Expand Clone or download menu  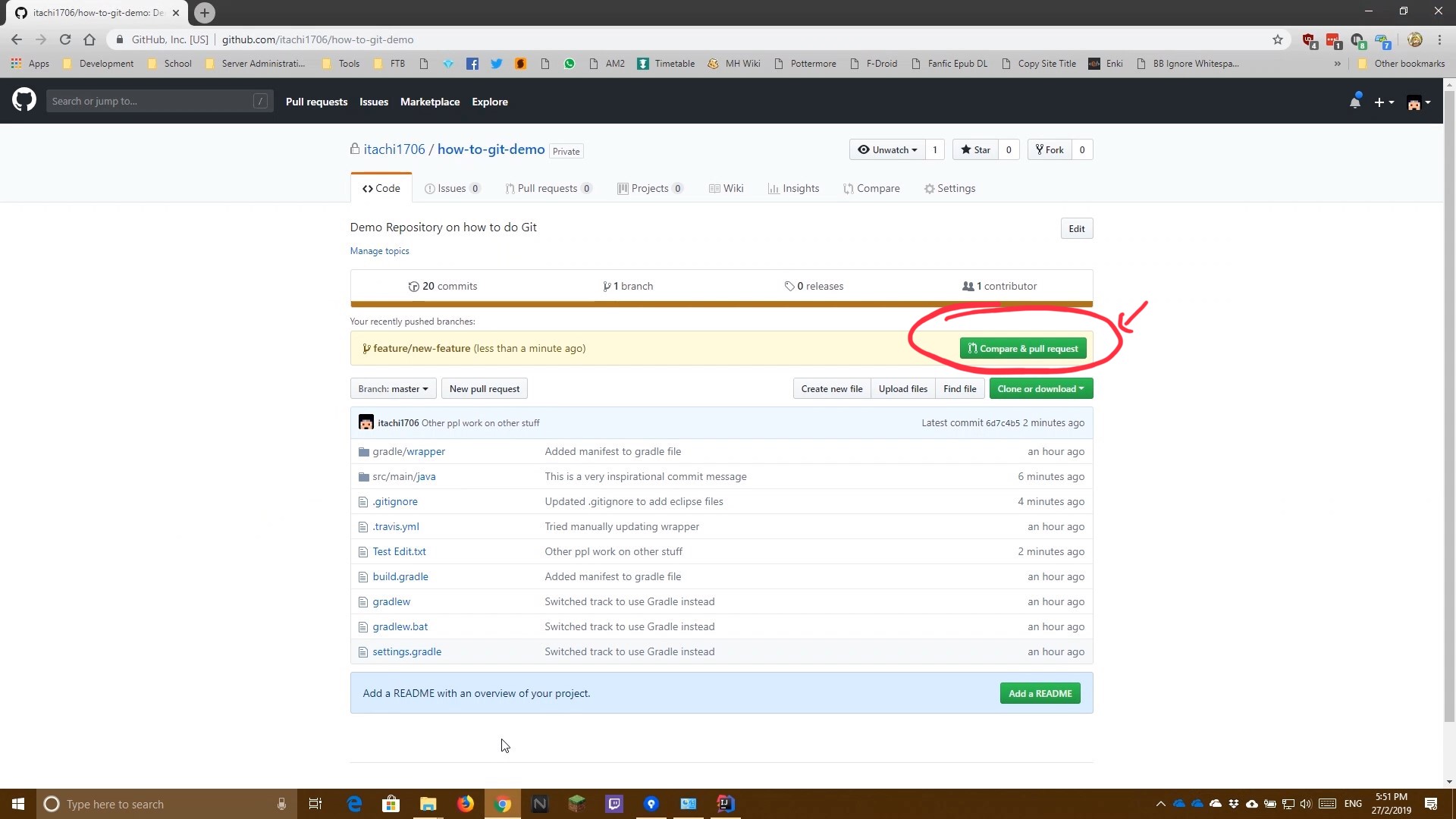click(1040, 389)
